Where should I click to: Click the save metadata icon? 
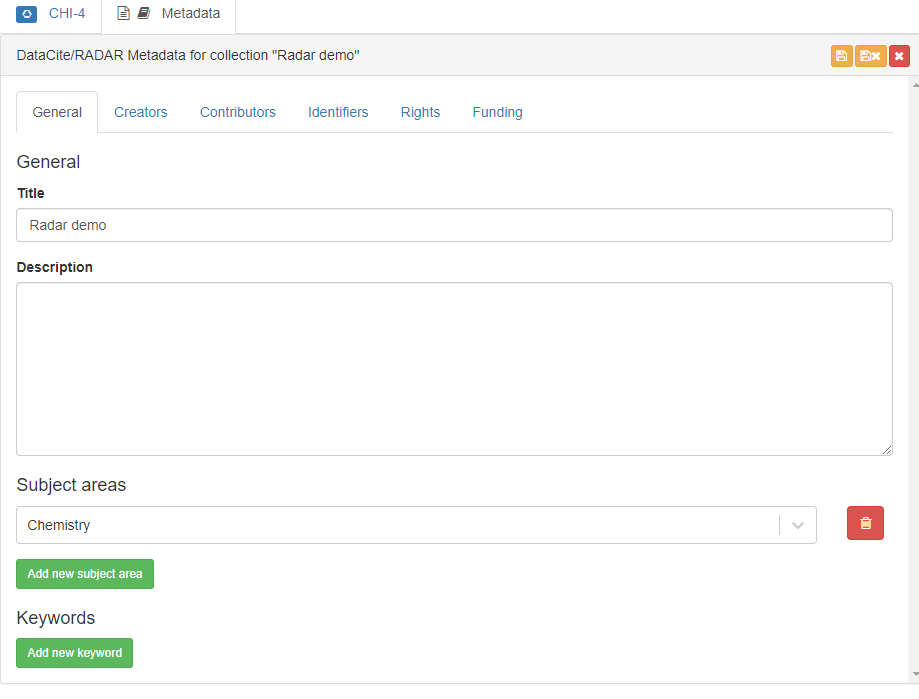[841, 56]
